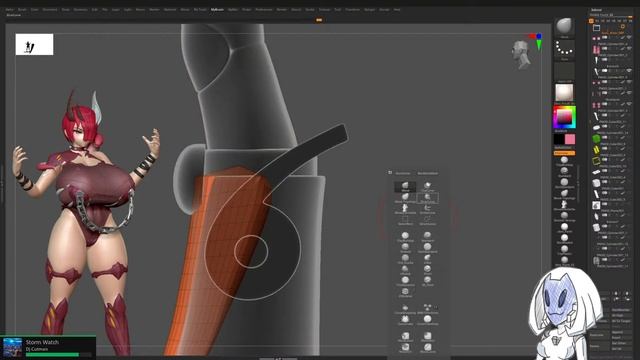This screenshot has height=360, width=640.
Task: Toggle the pill switch on the solid yellow subtool row
Action: (x=605, y=149)
